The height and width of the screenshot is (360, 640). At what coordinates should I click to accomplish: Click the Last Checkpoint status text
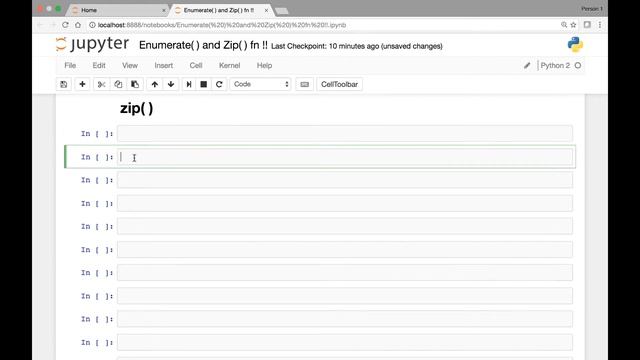pyautogui.click(x=357, y=46)
